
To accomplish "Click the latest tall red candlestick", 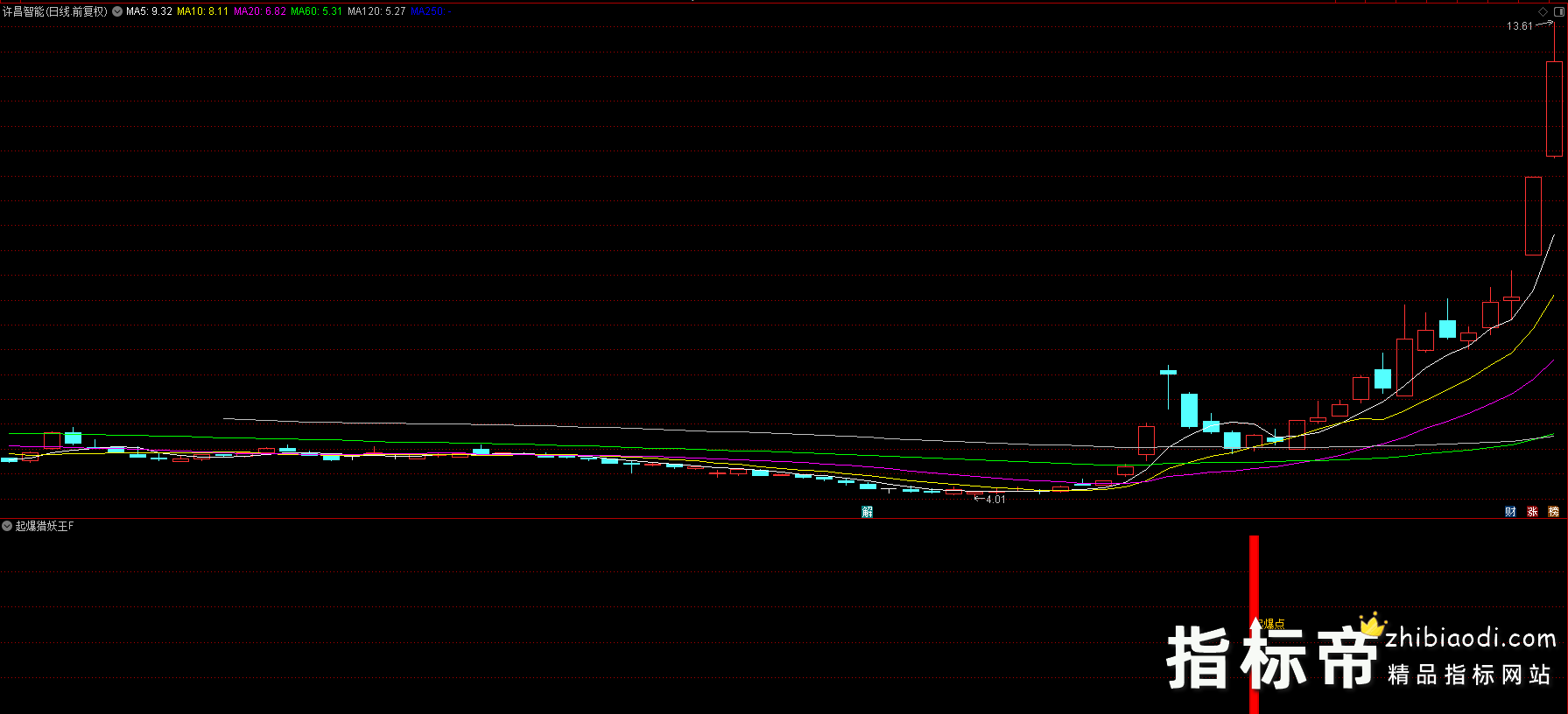I will click(x=1554, y=108).
